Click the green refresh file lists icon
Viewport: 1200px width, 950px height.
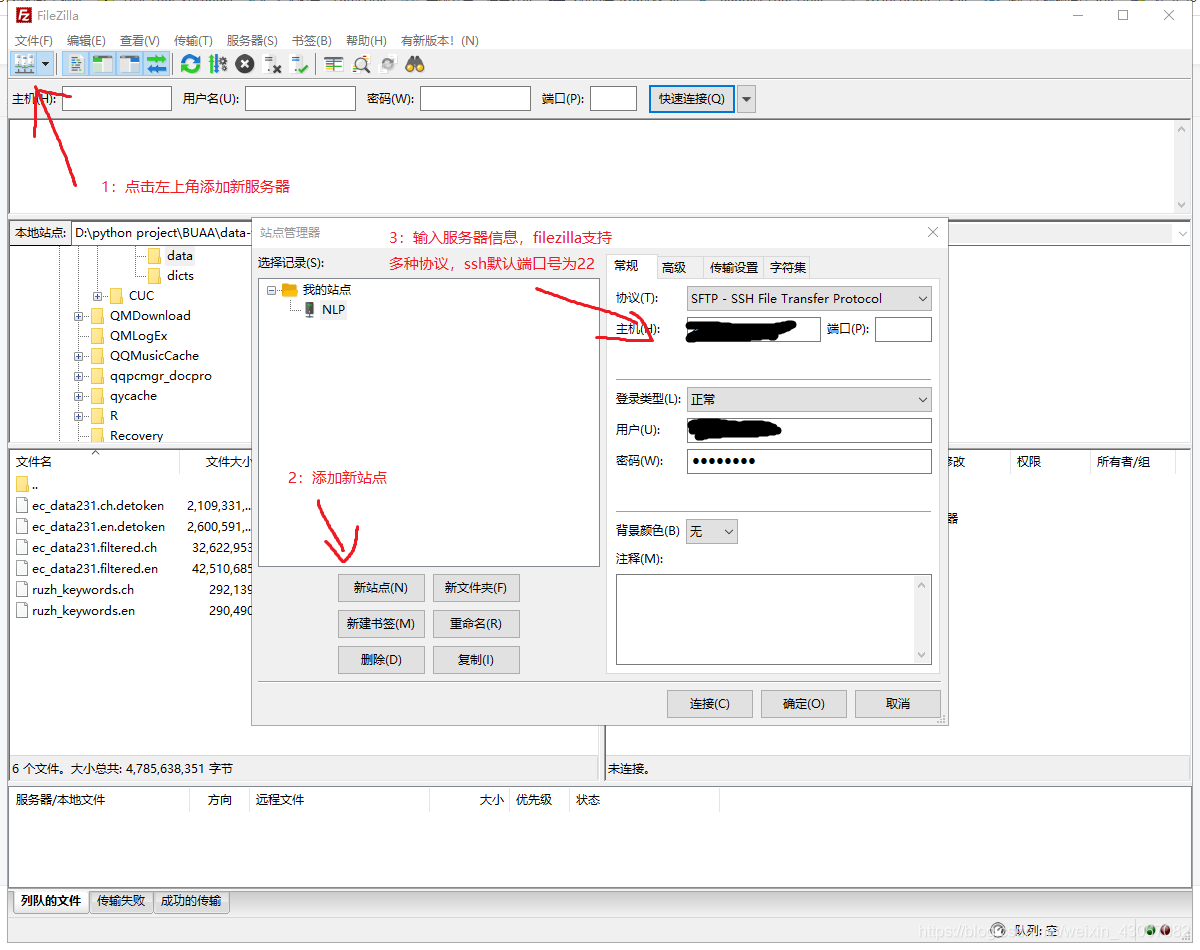(190, 64)
